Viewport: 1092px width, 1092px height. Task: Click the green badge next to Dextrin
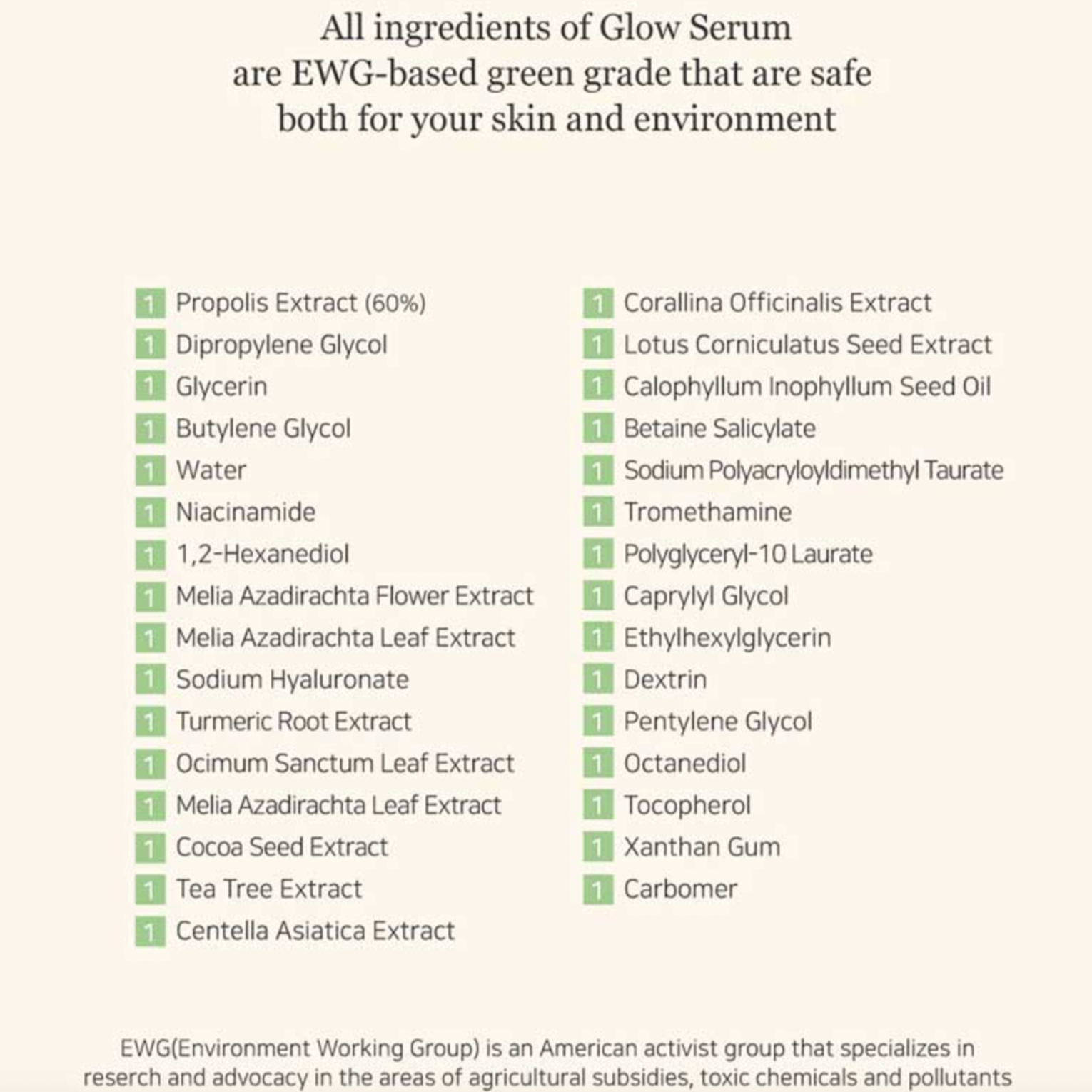click(x=598, y=680)
